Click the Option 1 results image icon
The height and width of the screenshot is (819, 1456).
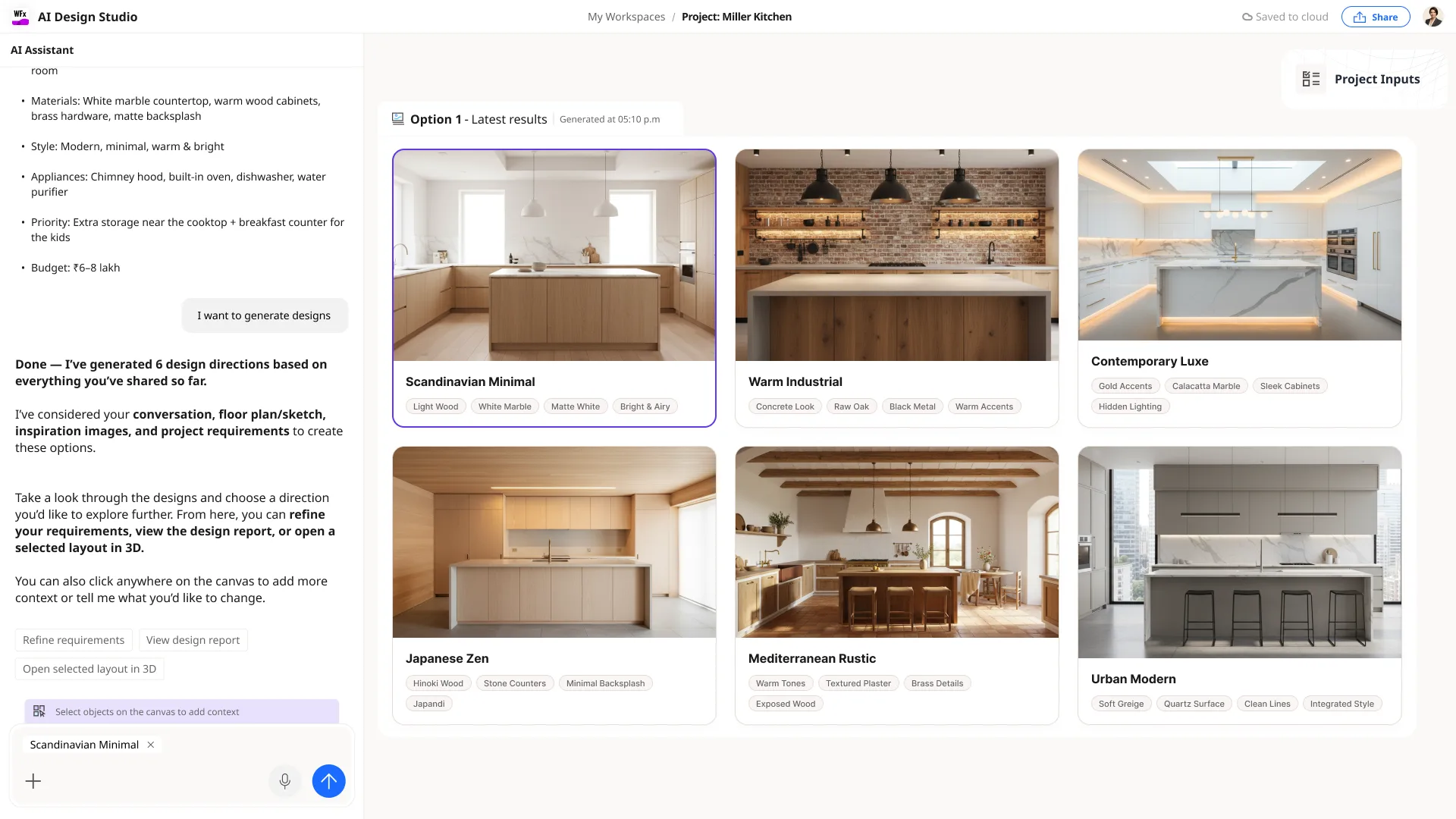tap(397, 118)
